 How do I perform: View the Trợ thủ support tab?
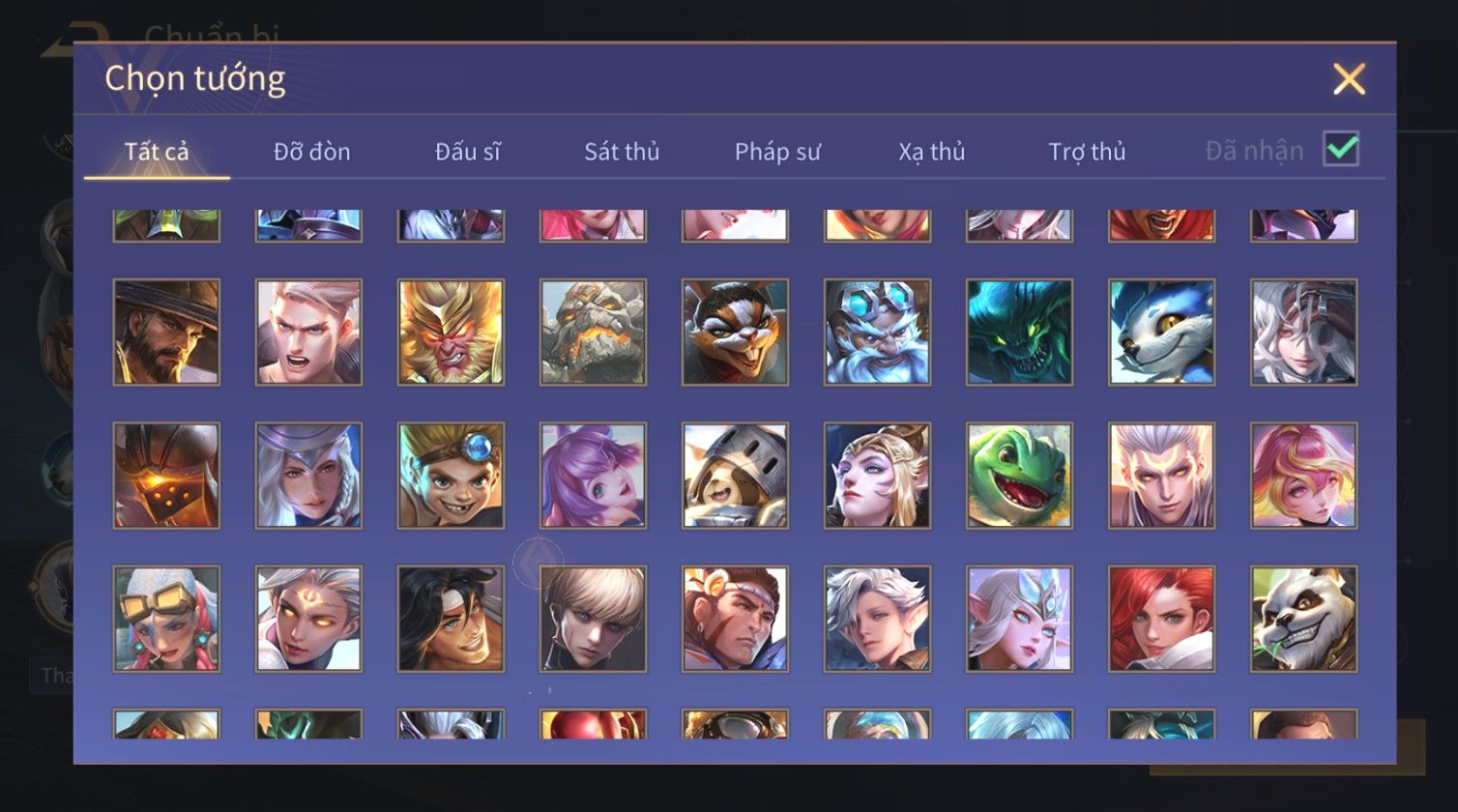(x=1087, y=152)
